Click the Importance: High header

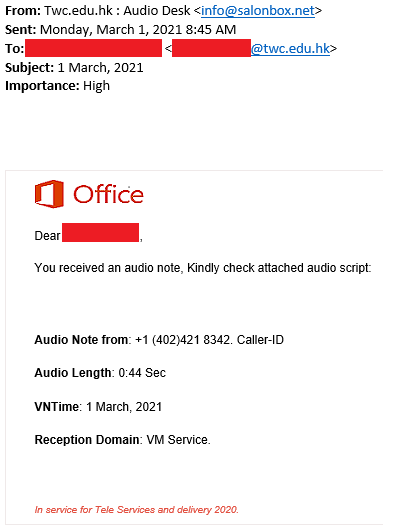pyautogui.click(x=57, y=86)
